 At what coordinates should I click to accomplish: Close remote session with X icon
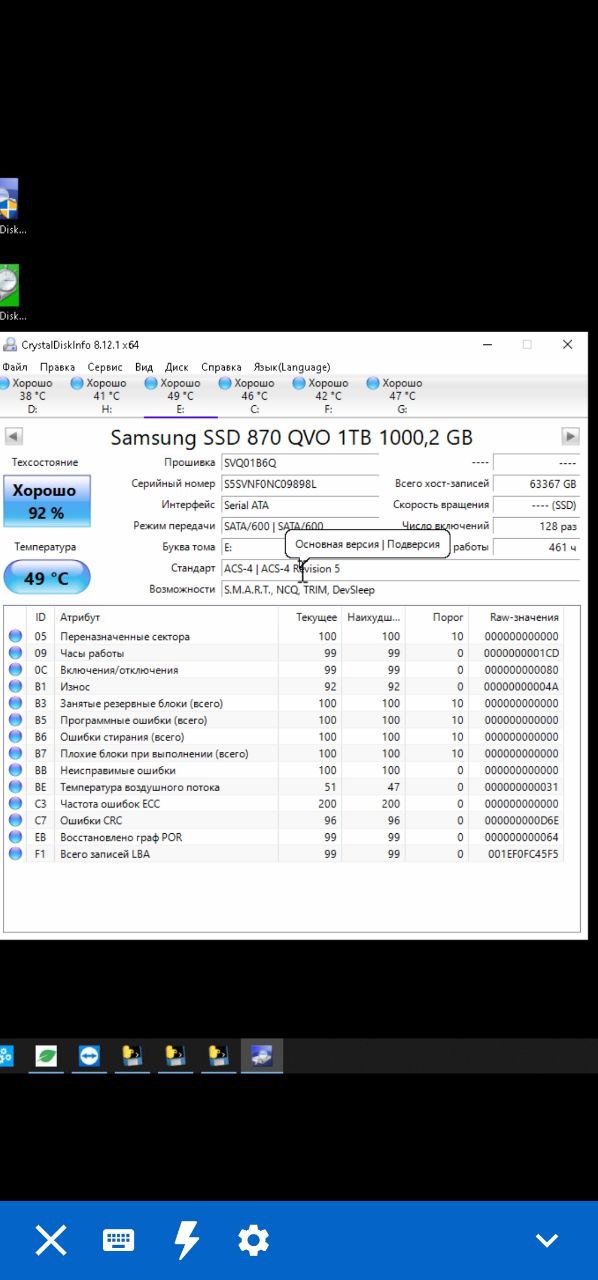click(51, 1240)
